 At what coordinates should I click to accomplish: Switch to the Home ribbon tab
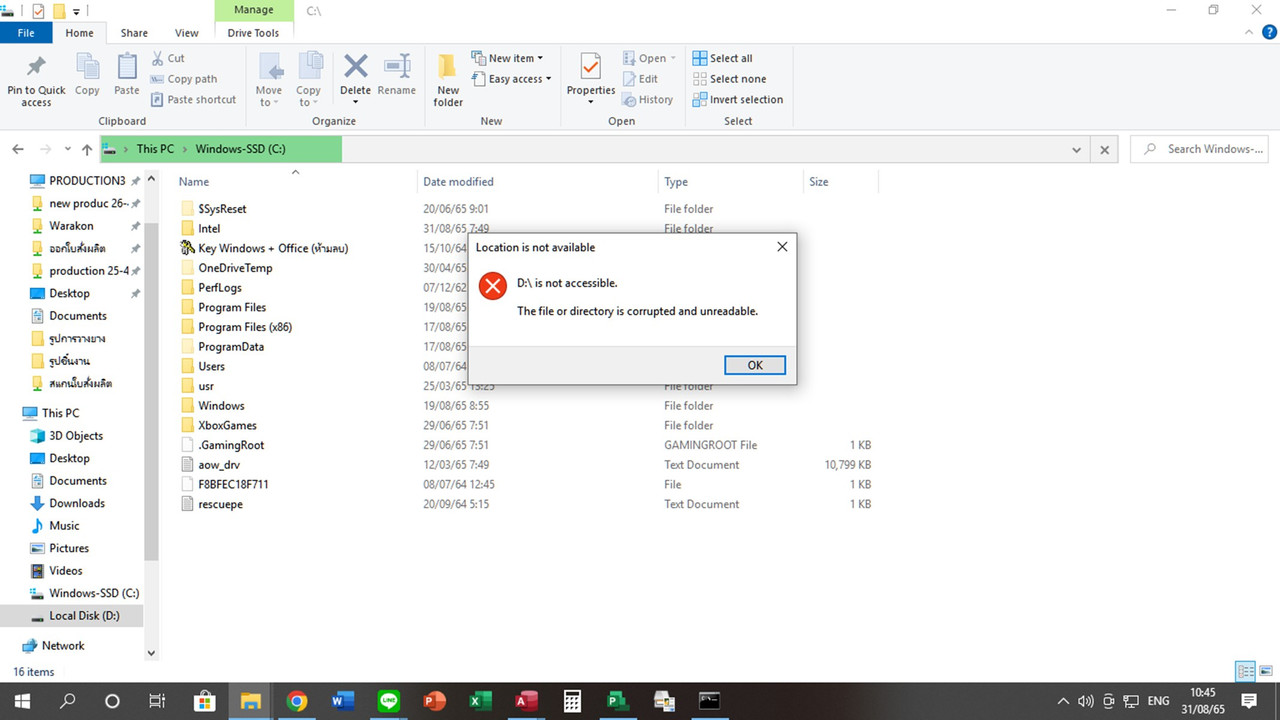[79, 33]
